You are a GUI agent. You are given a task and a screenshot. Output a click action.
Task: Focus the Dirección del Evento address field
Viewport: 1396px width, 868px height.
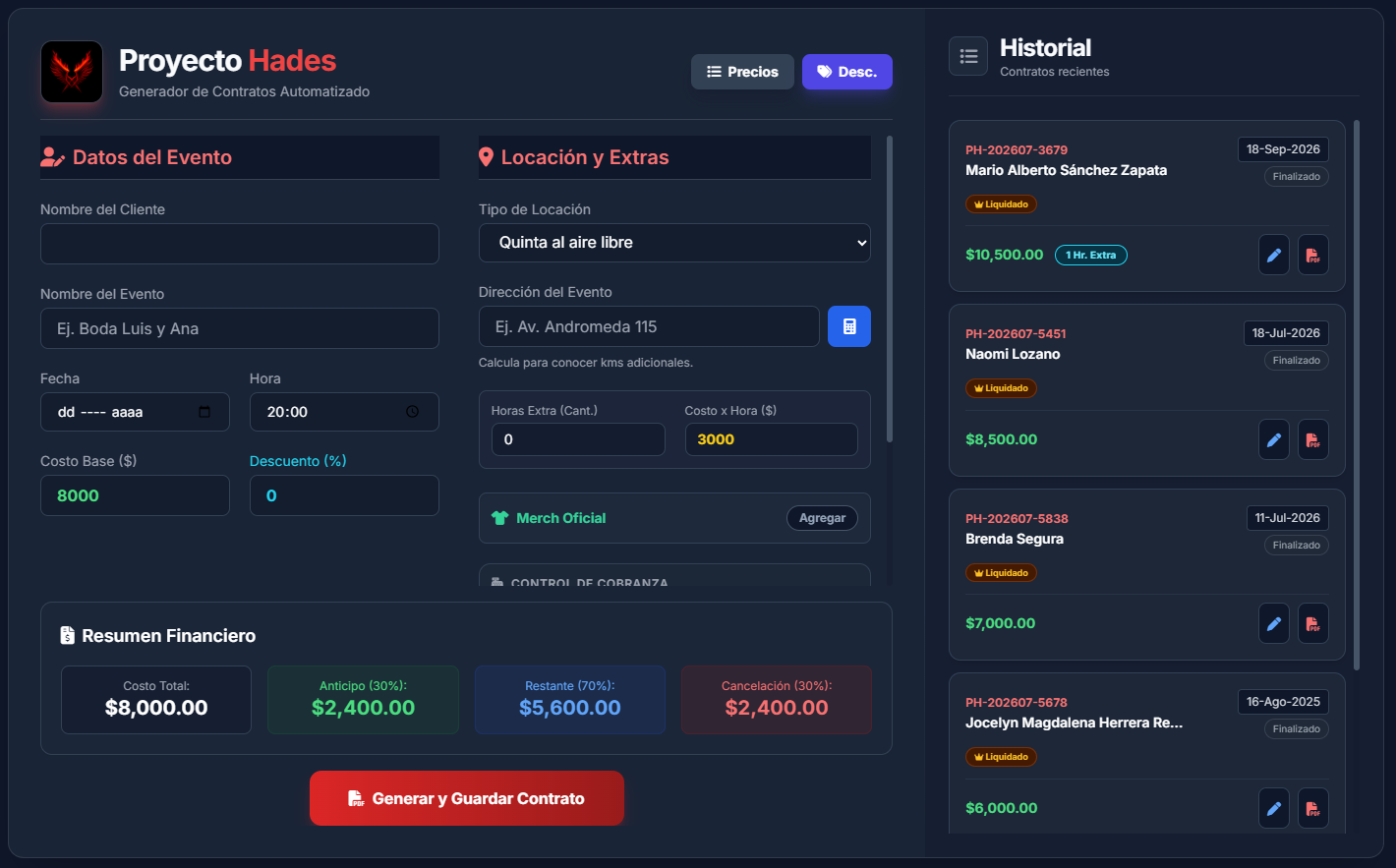coord(649,326)
